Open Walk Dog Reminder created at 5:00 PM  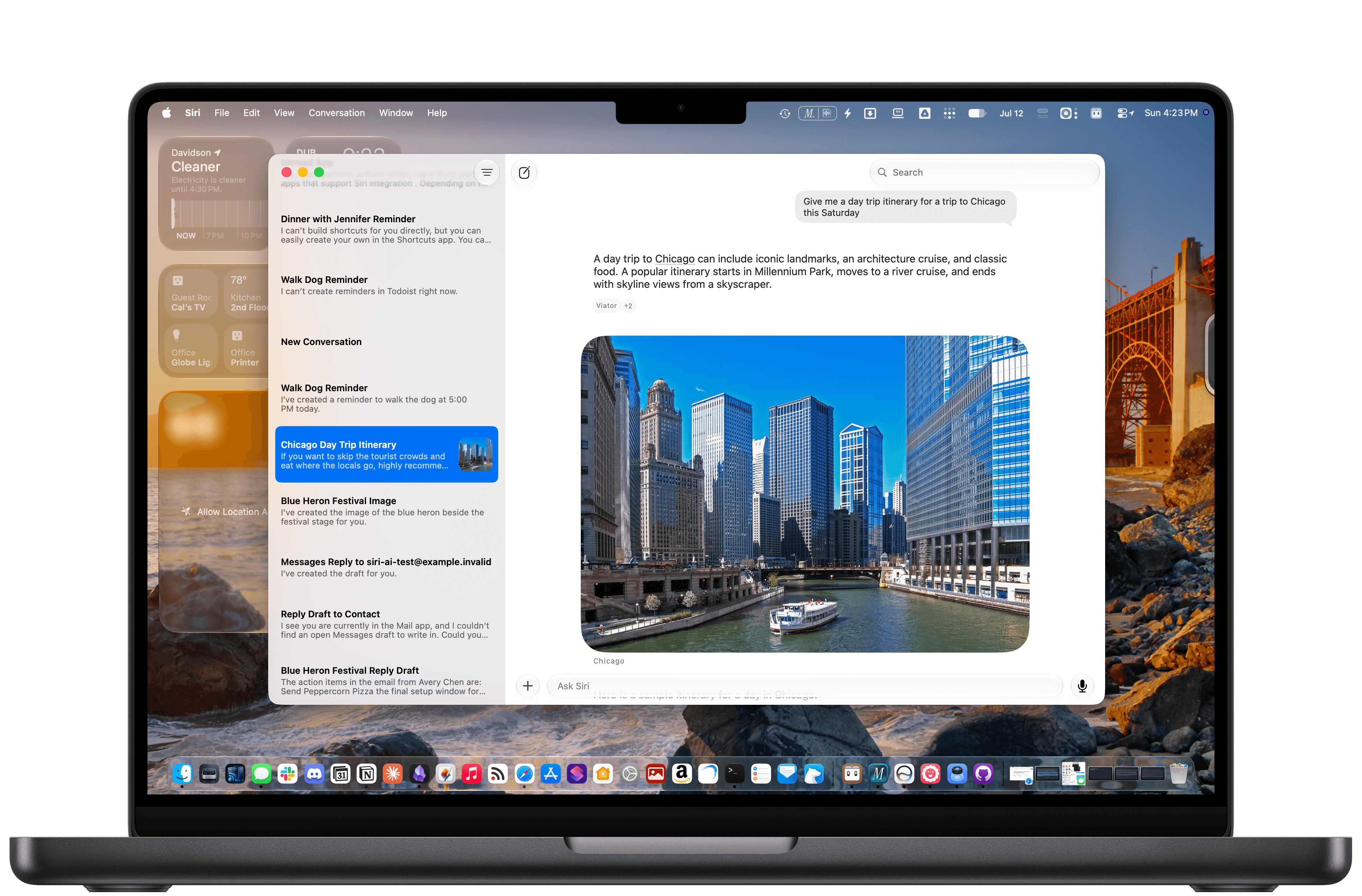[x=386, y=398]
